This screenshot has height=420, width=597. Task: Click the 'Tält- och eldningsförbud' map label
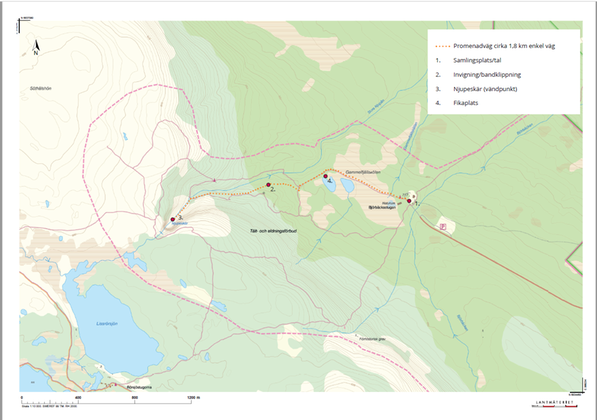pyautogui.click(x=273, y=231)
